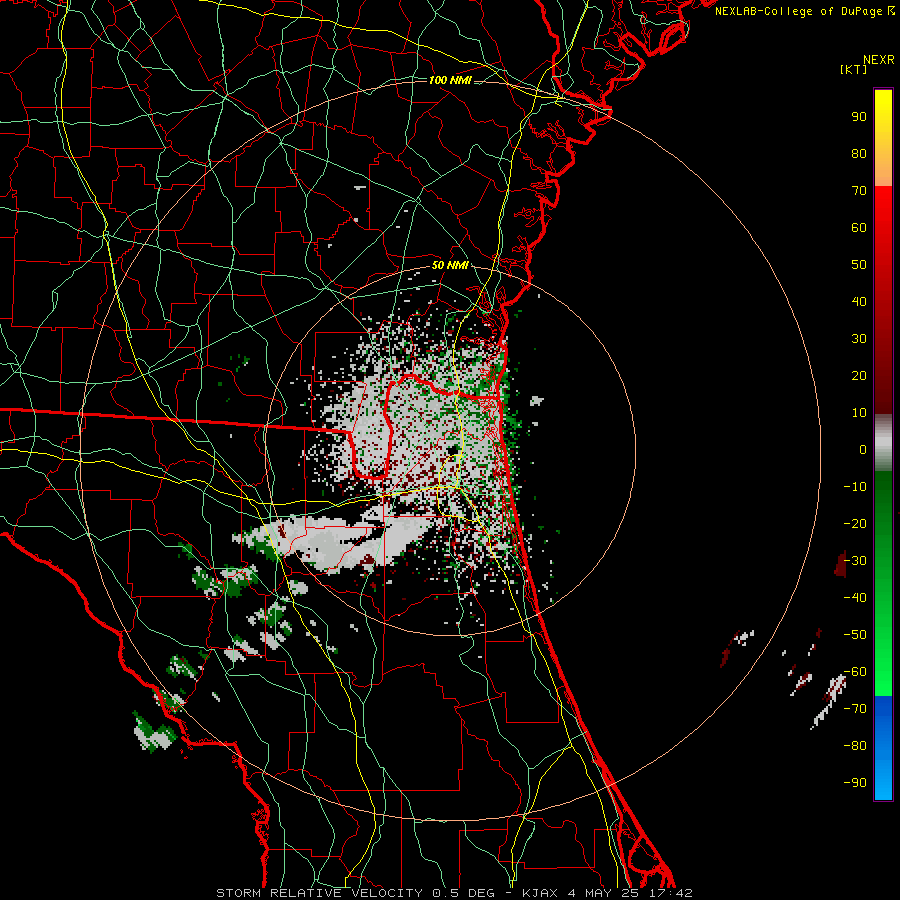Click the -80 scale value
Viewport: 900px width, 900px height.
pyautogui.click(x=855, y=746)
